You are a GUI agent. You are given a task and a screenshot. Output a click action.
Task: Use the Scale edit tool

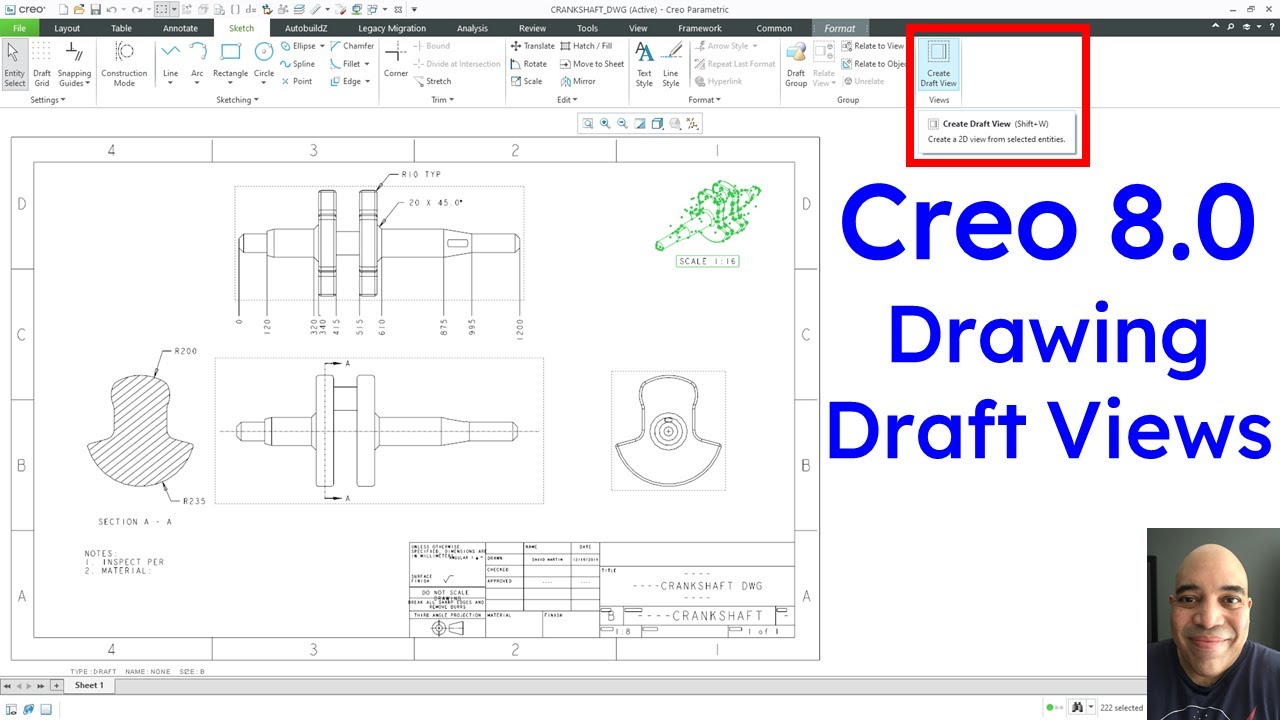pos(526,81)
